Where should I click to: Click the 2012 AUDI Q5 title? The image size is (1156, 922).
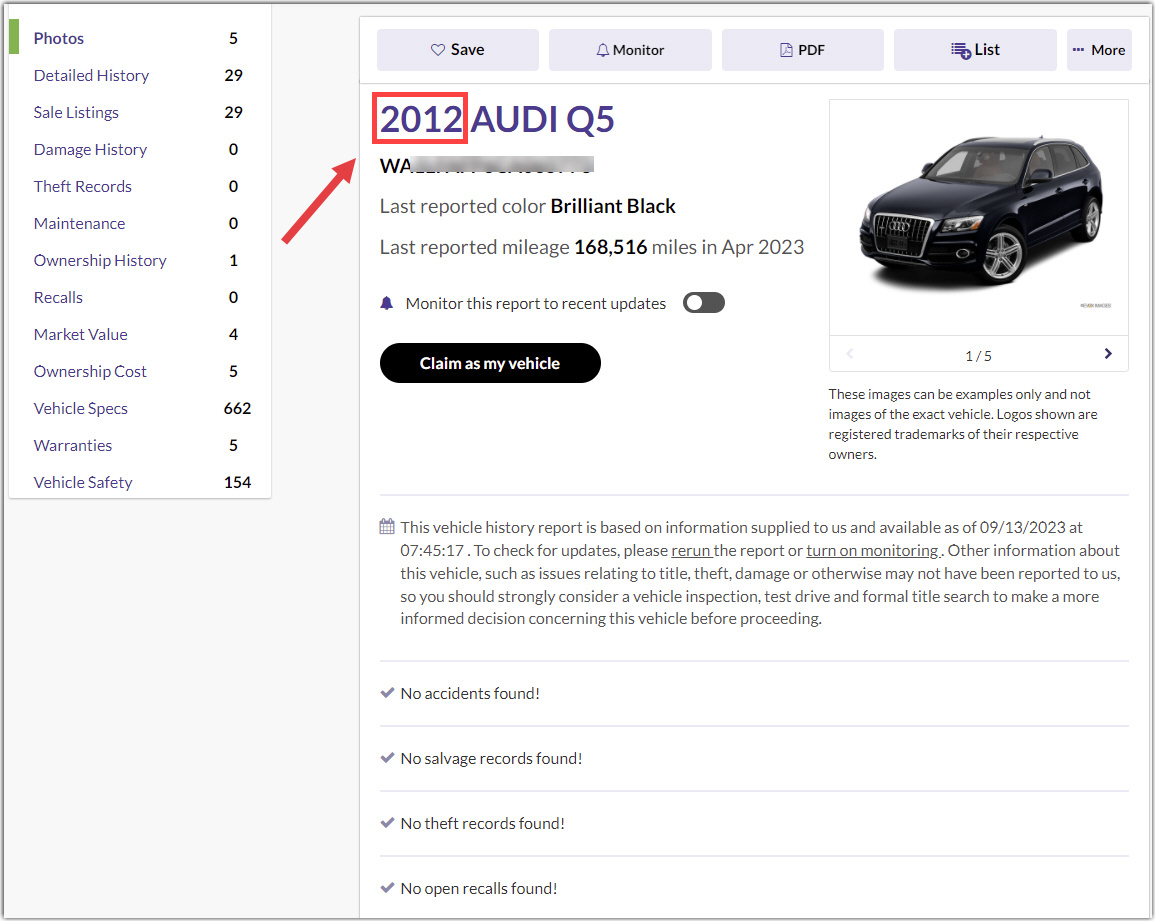[497, 119]
